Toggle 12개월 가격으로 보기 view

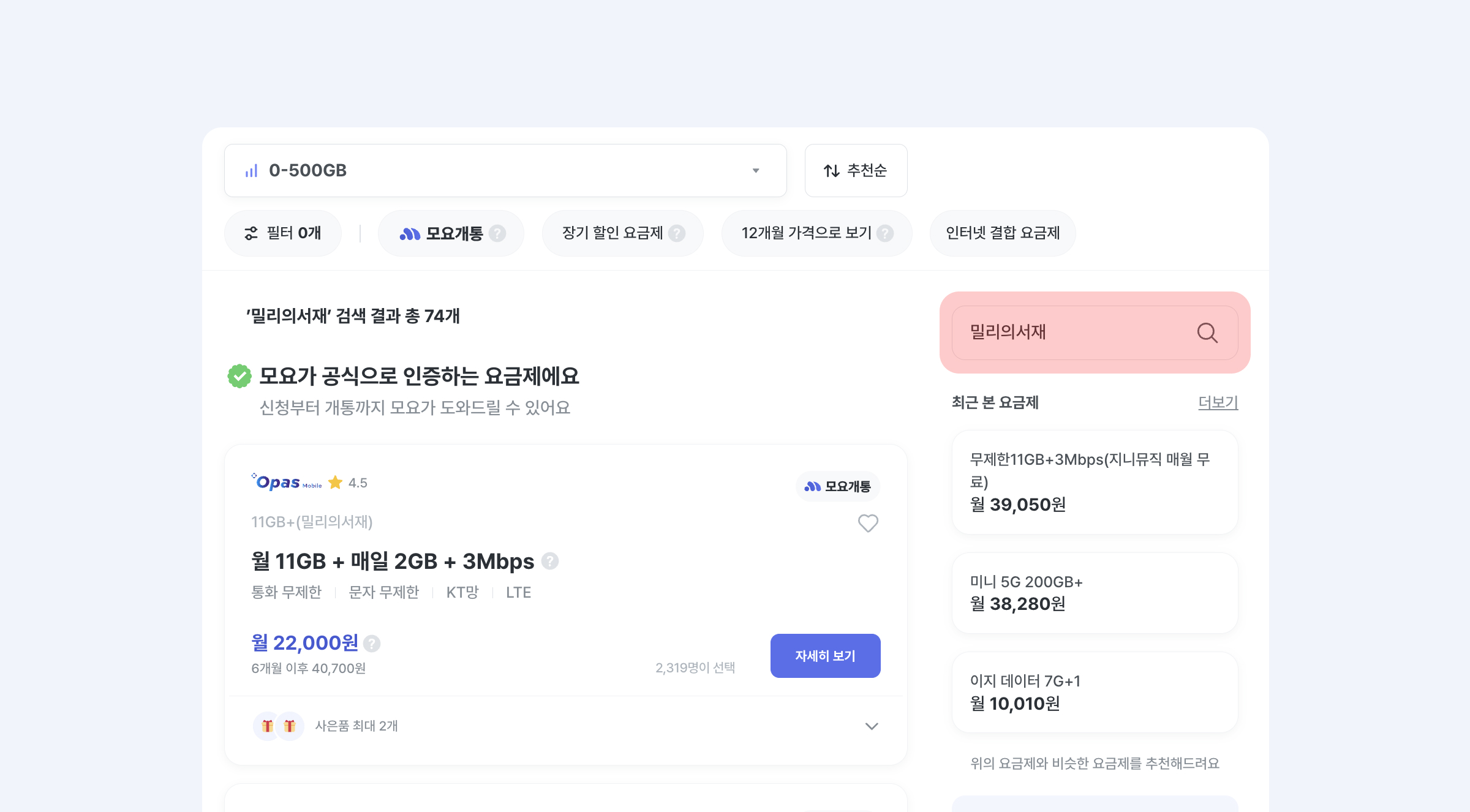[805, 233]
